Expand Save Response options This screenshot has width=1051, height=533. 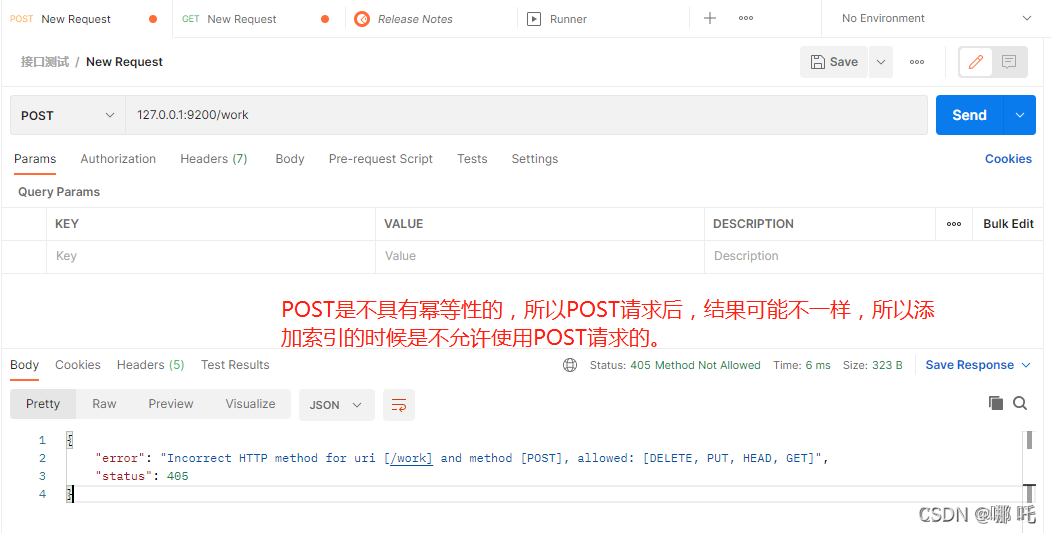click(1026, 365)
